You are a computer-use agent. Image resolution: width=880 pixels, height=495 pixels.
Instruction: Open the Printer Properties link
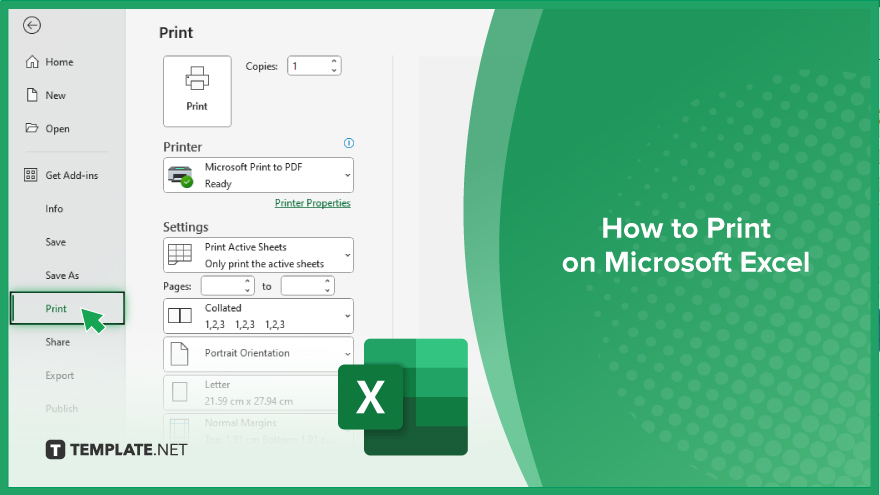pos(313,203)
